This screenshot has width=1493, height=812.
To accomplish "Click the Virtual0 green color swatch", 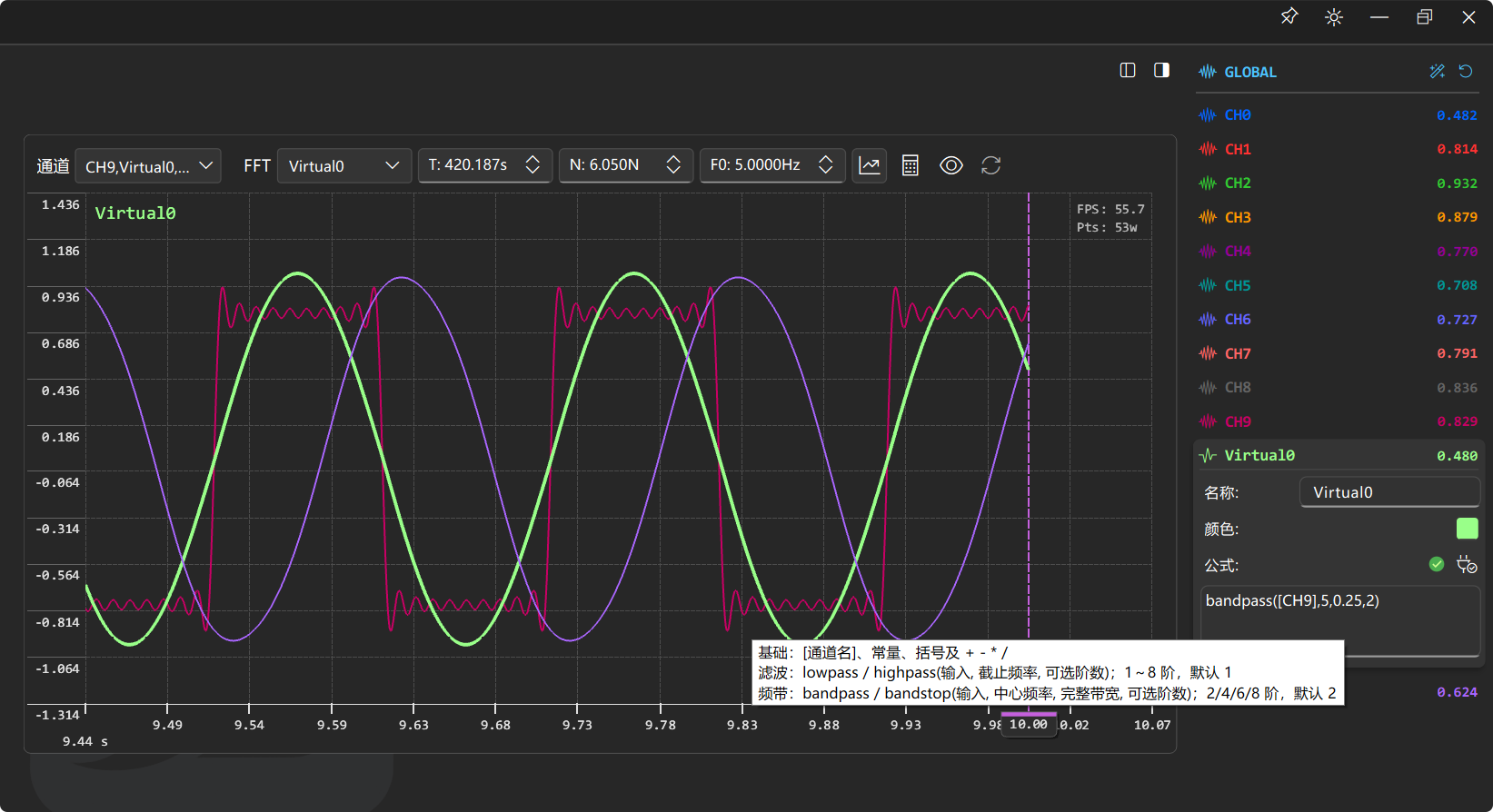I will coord(1468,529).
